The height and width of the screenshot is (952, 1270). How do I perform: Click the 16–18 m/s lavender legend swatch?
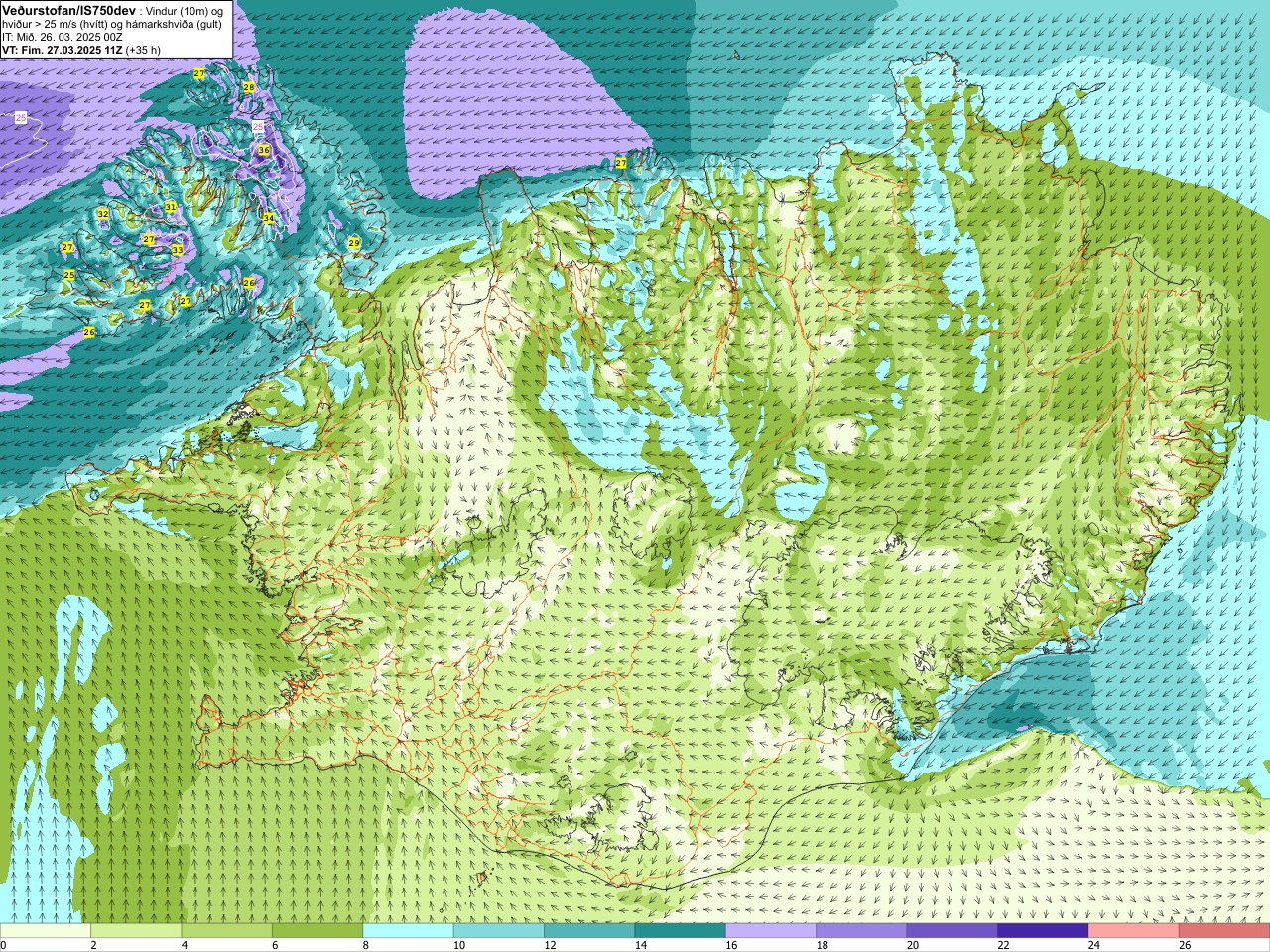coord(771,931)
